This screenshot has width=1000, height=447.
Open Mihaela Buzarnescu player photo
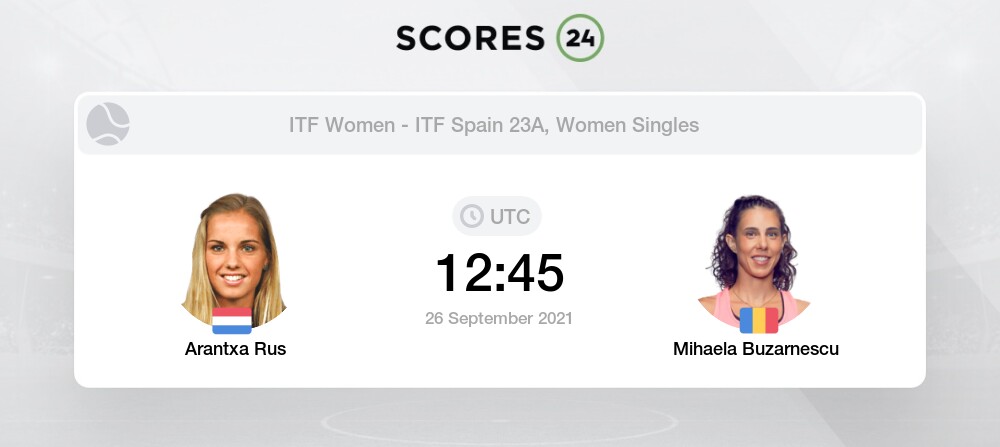pyautogui.click(x=755, y=260)
